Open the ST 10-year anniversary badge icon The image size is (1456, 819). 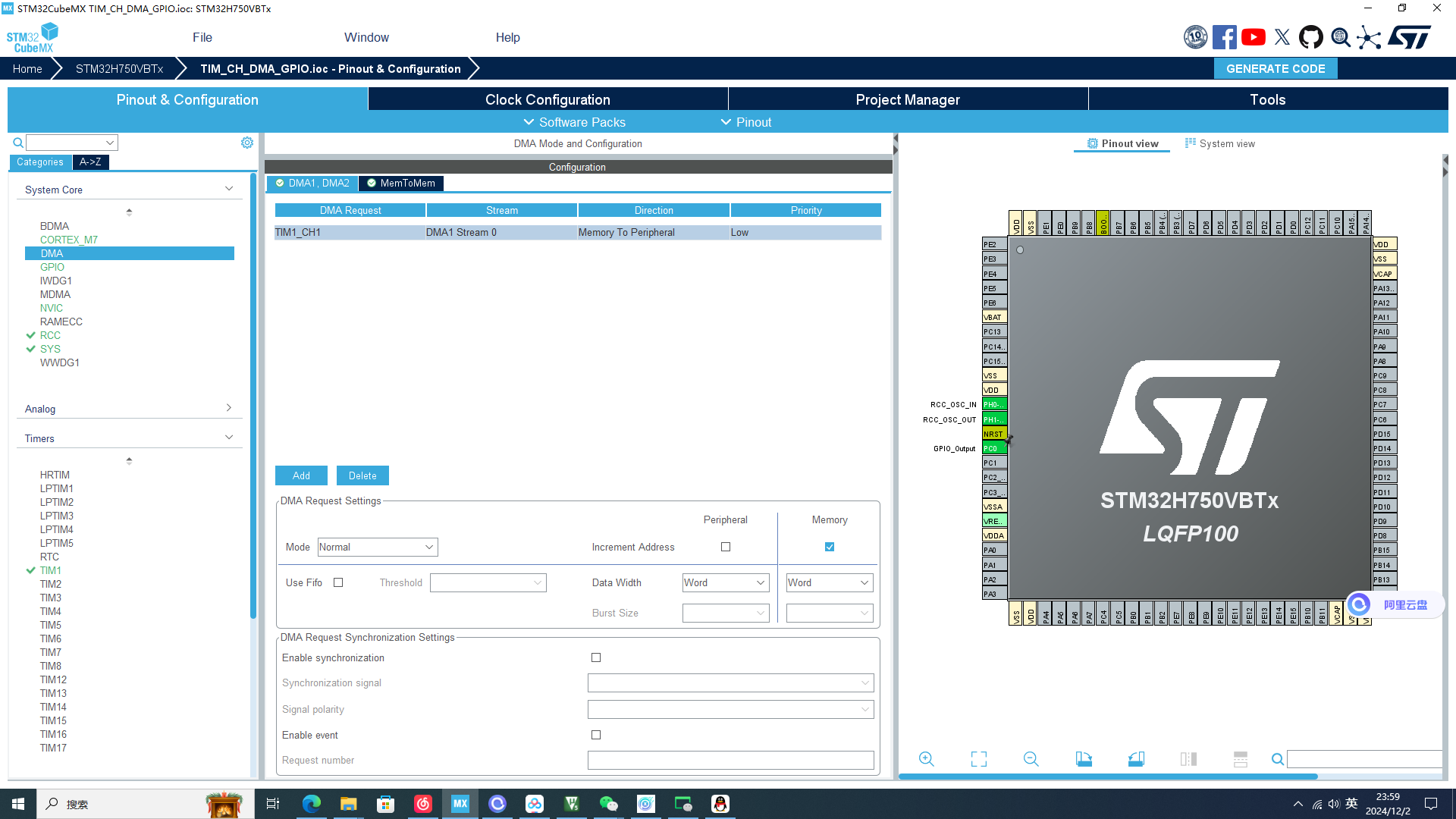click(1195, 37)
